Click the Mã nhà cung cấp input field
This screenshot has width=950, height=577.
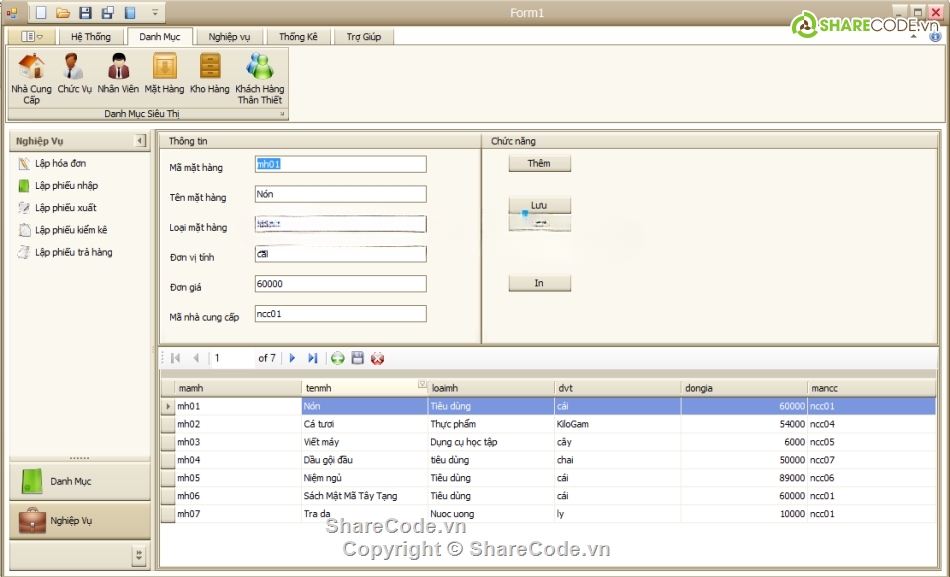[340, 314]
